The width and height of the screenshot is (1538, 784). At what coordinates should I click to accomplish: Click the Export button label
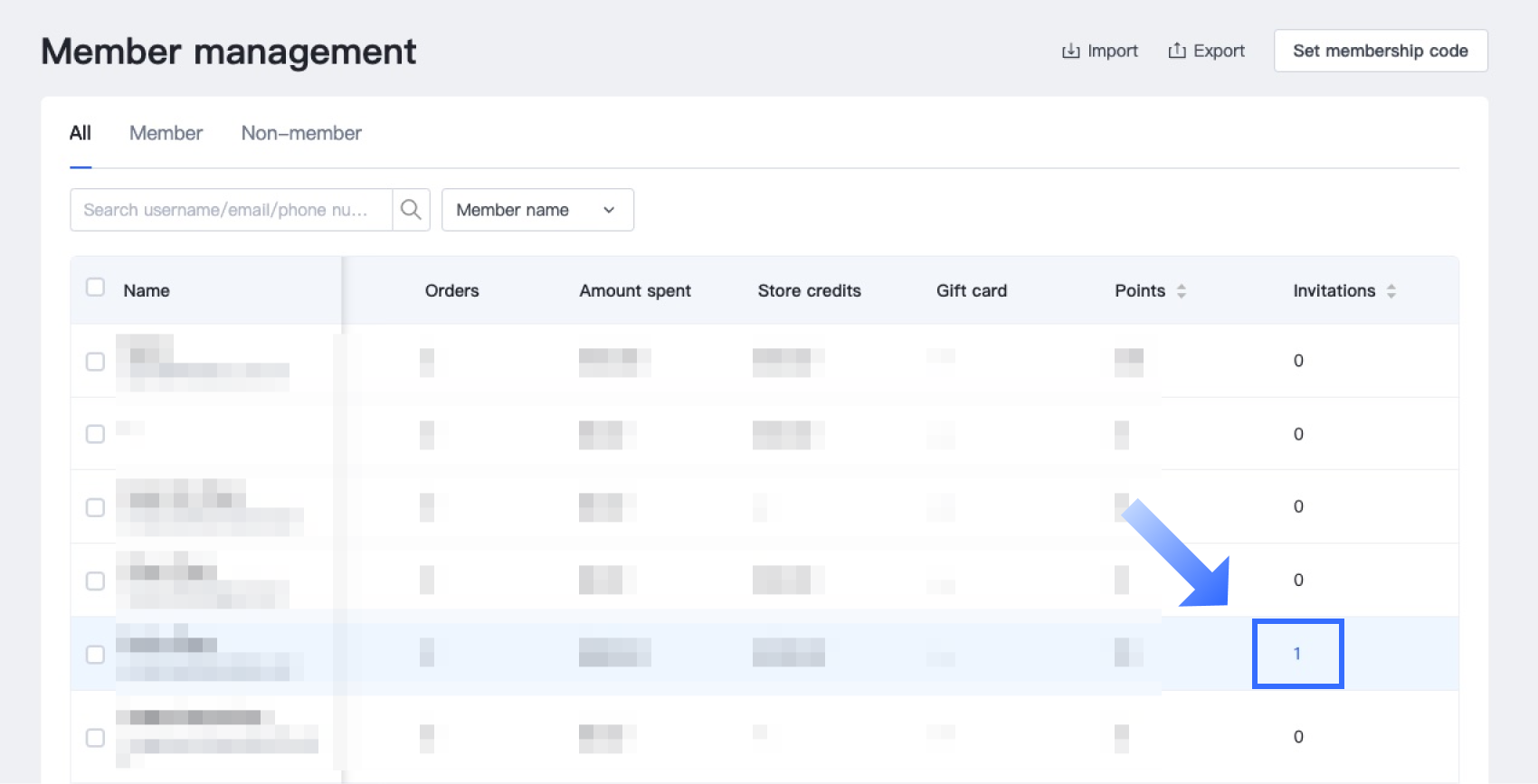click(1219, 52)
